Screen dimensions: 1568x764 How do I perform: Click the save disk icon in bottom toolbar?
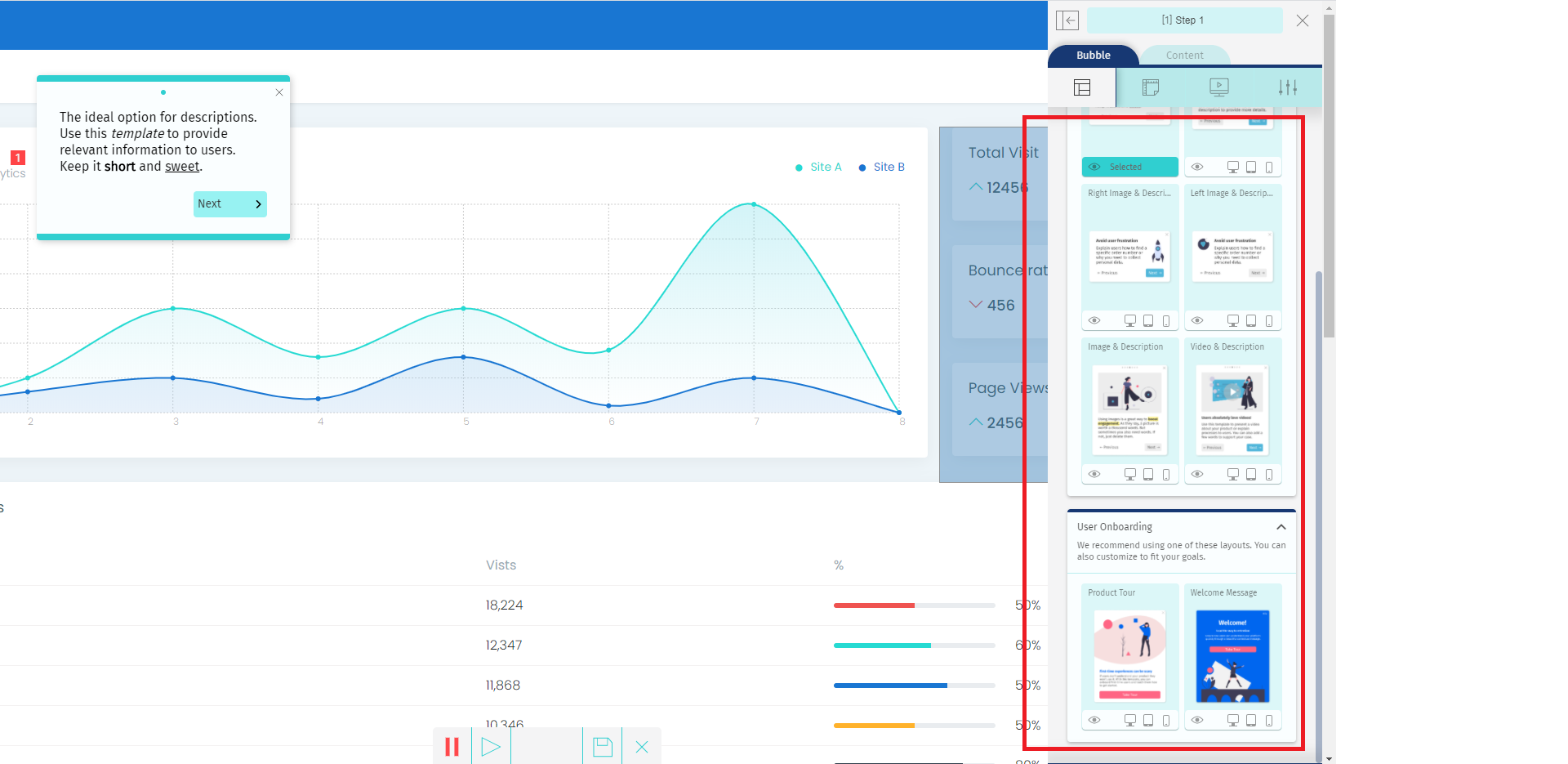(603, 747)
